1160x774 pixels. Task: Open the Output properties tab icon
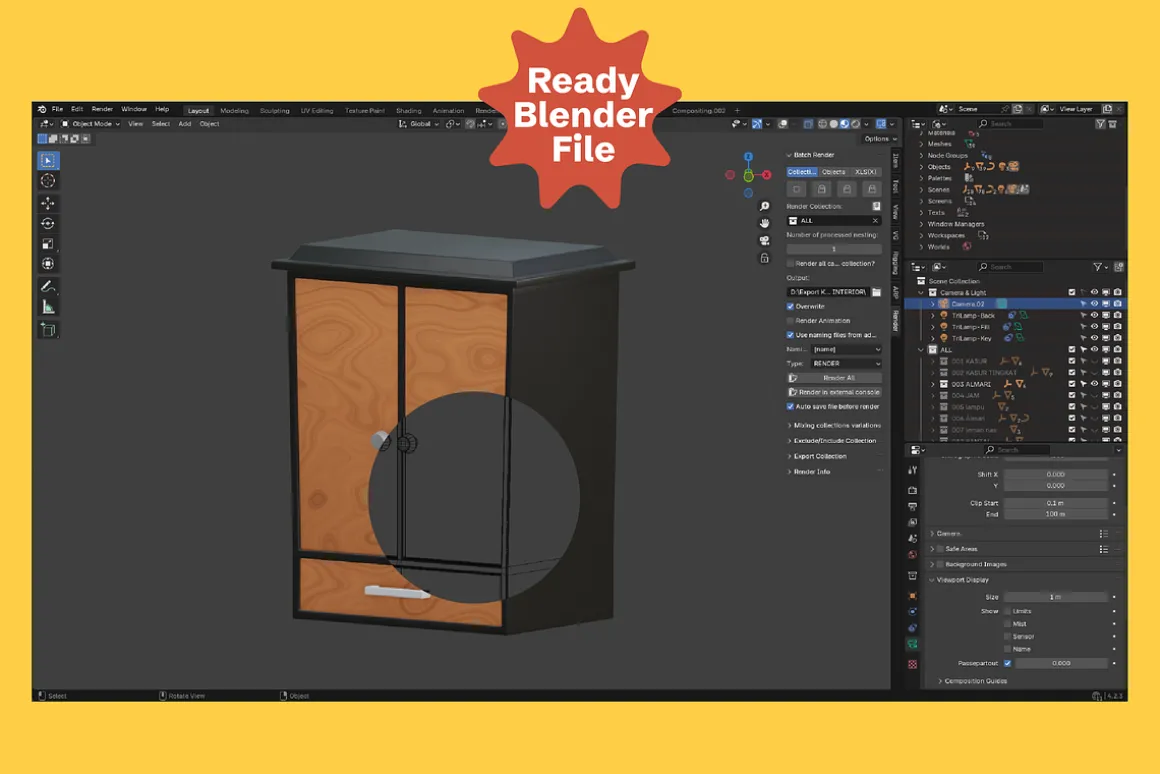click(x=912, y=506)
